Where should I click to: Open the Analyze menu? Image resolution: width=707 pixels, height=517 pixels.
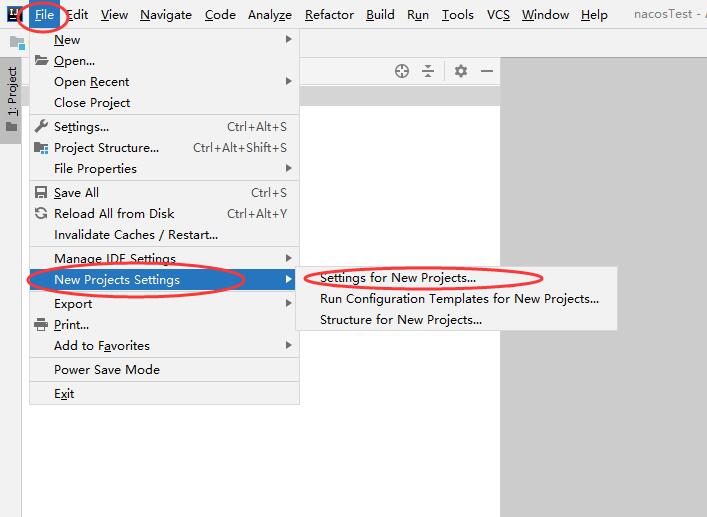click(x=270, y=15)
